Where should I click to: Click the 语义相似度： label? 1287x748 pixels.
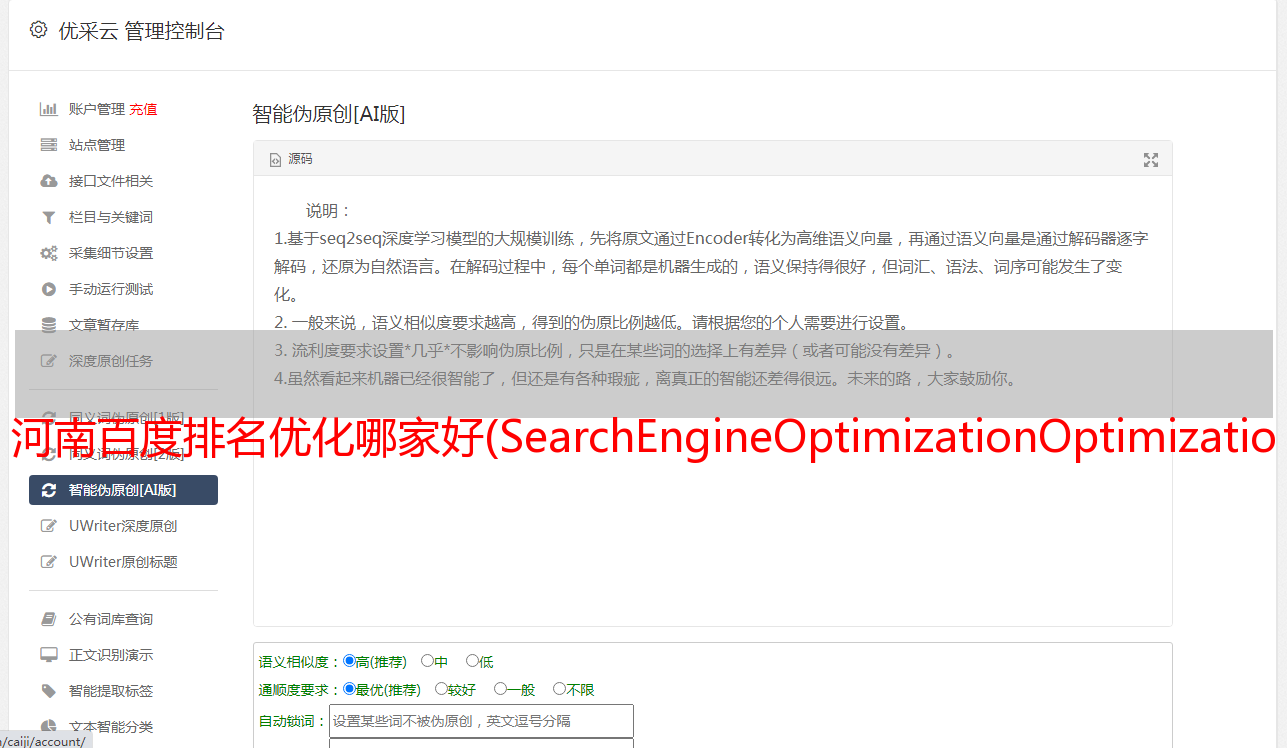300,662
